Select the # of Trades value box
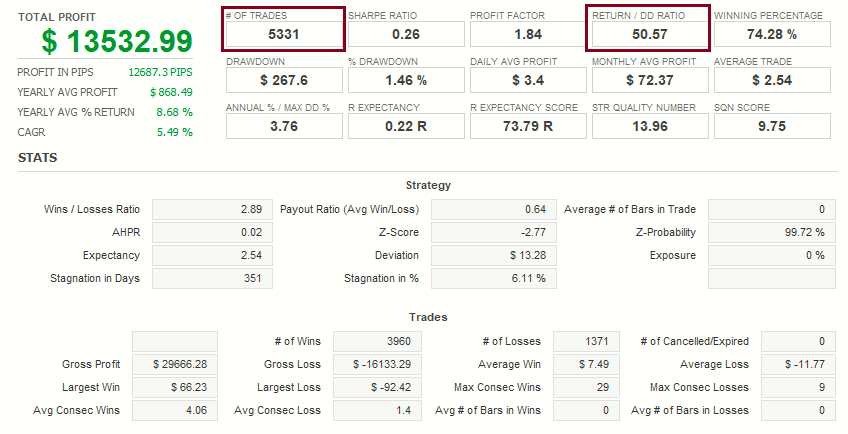This screenshot has width=848, height=434. tap(285, 34)
